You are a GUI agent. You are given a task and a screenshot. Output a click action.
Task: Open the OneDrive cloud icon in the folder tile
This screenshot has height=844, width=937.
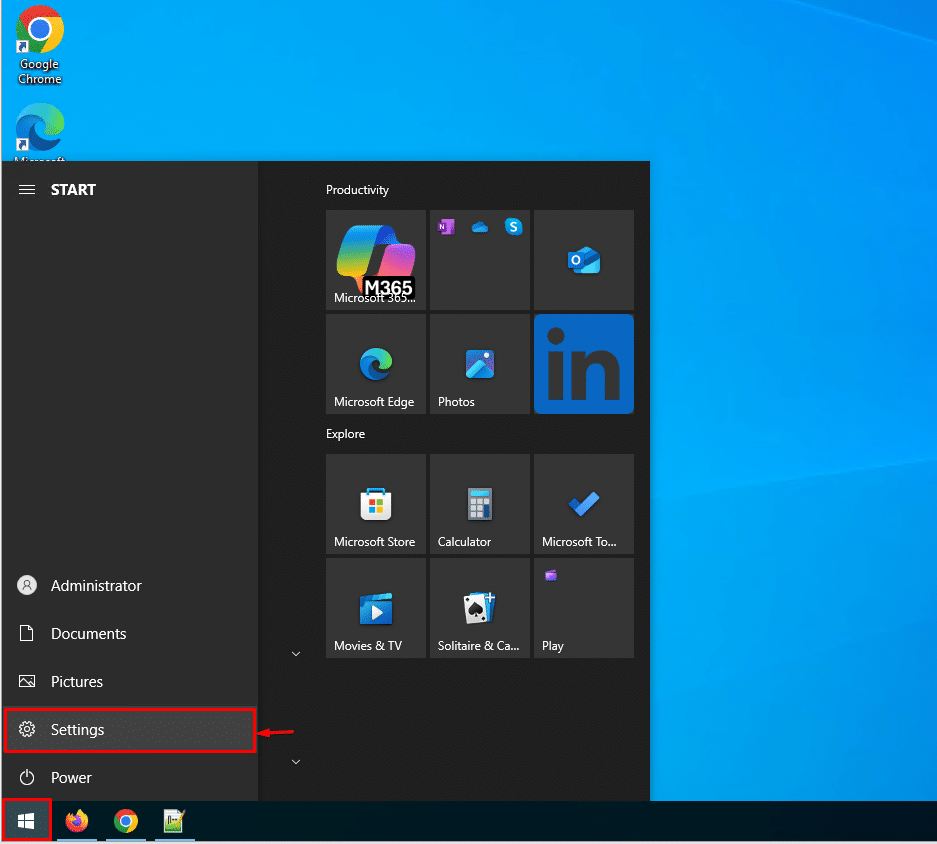[480, 227]
